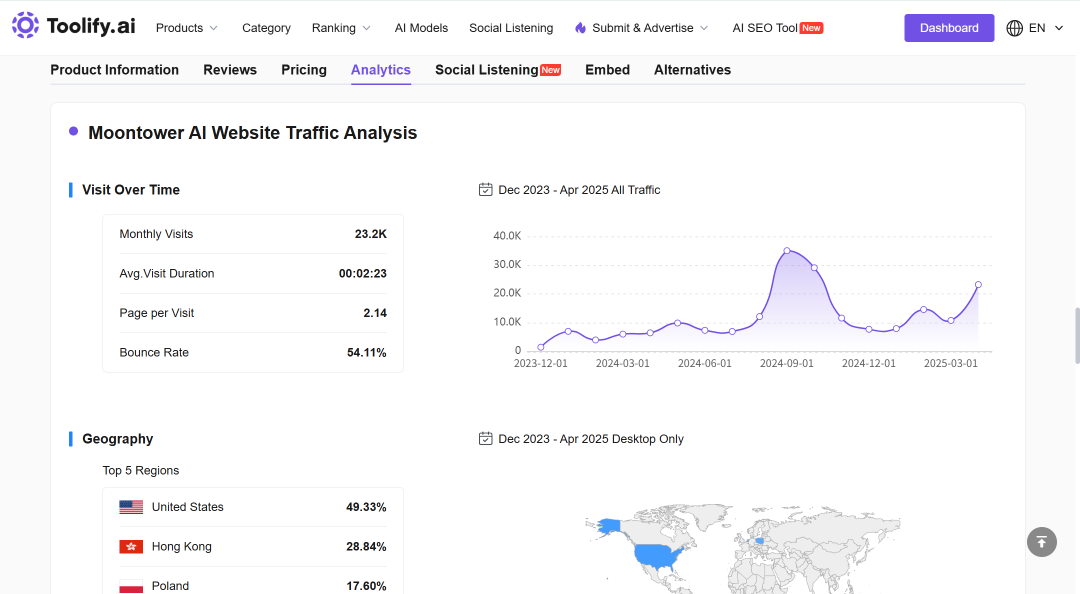Viewport: 1080px width, 594px height.
Task: Open the EN language dropdown chevron
Action: click(1059, 28)
